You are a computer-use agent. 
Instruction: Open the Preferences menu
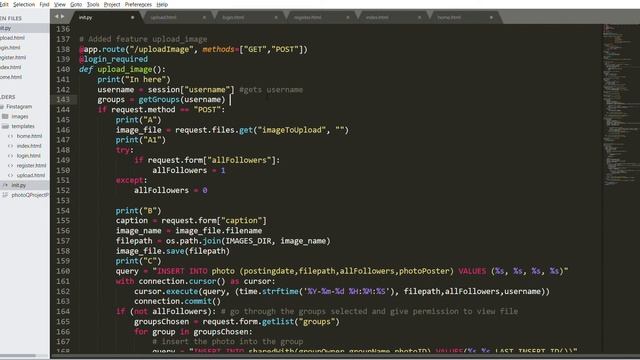(138, 4)
